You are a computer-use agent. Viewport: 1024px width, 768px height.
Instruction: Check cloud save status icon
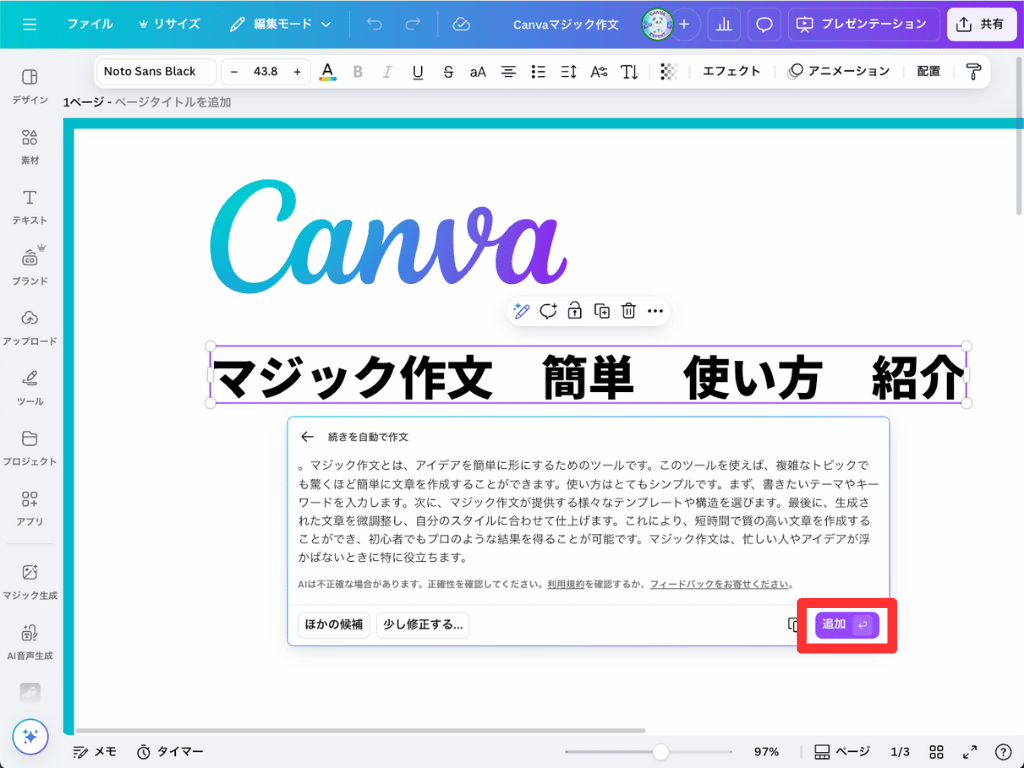tap(461, 24)
